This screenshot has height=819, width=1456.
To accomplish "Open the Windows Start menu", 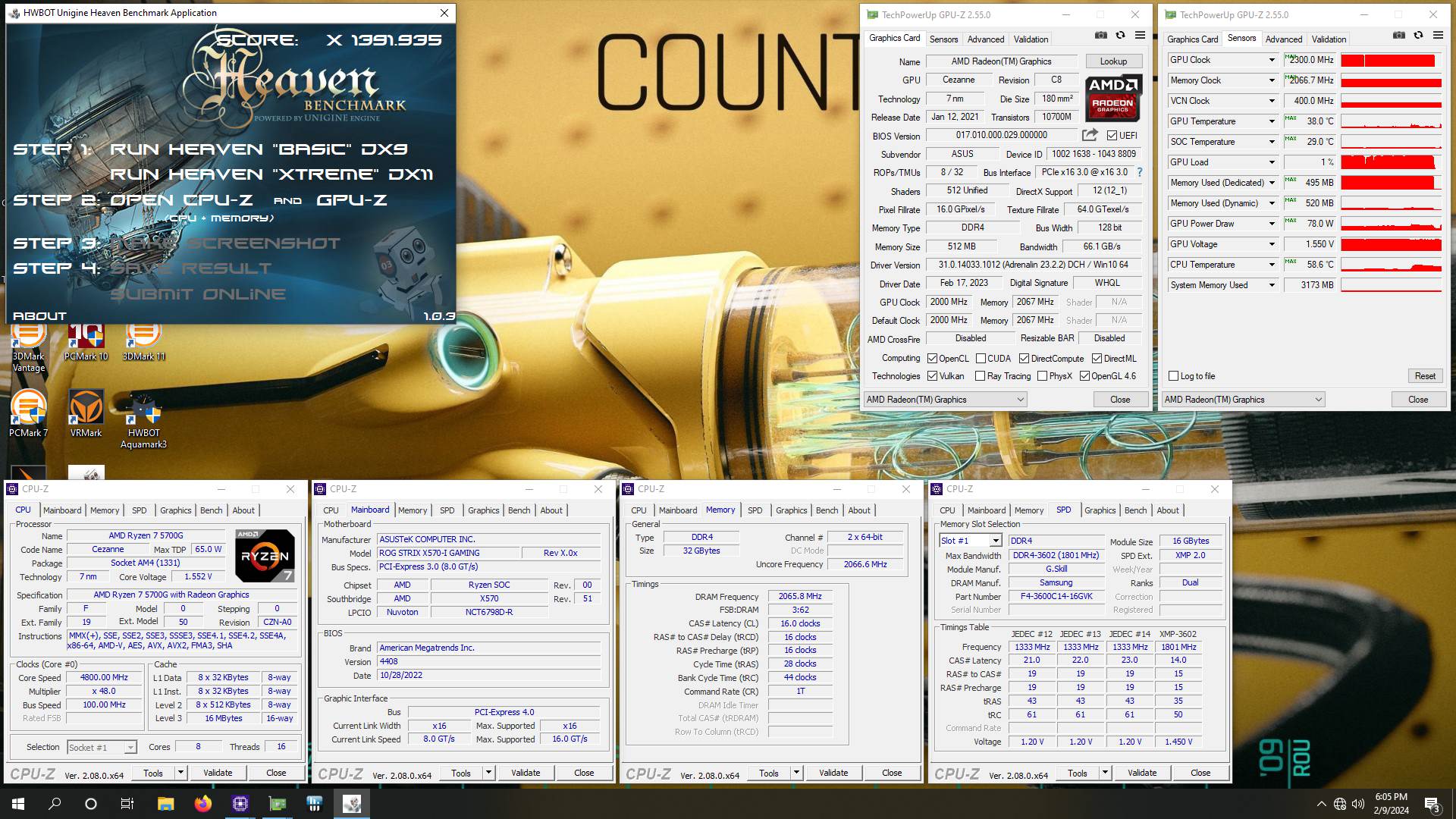I will click(x=18, y=804).
